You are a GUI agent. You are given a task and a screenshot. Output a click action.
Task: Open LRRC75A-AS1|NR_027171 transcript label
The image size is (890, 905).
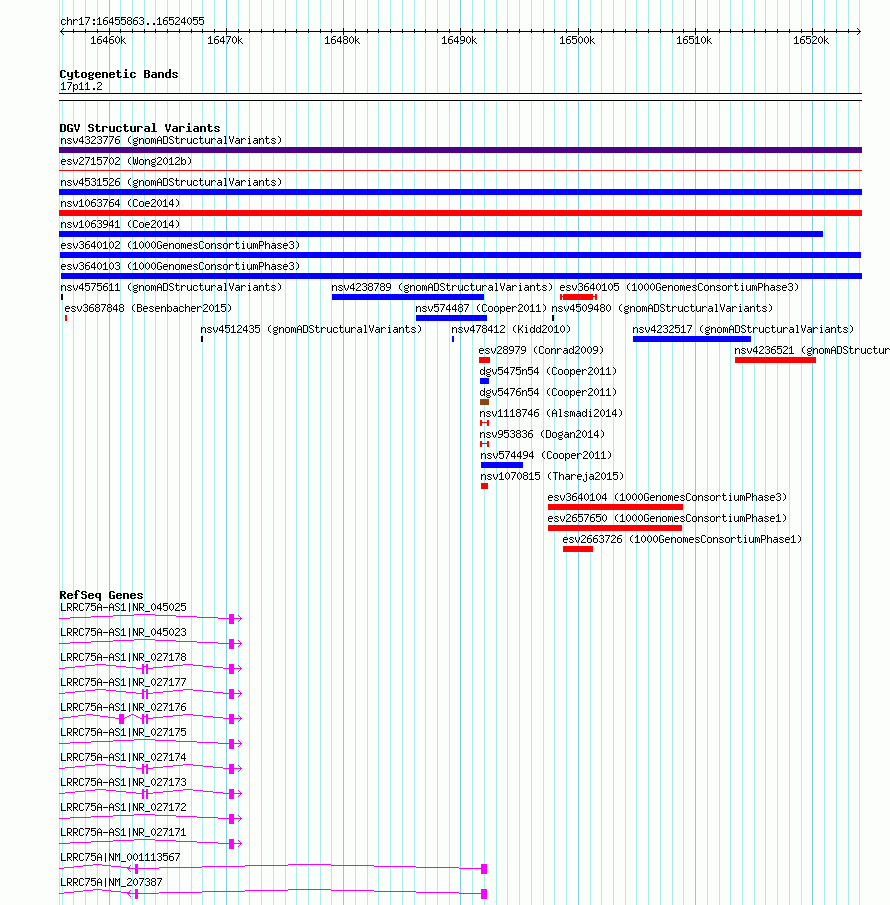click(124, 832)
